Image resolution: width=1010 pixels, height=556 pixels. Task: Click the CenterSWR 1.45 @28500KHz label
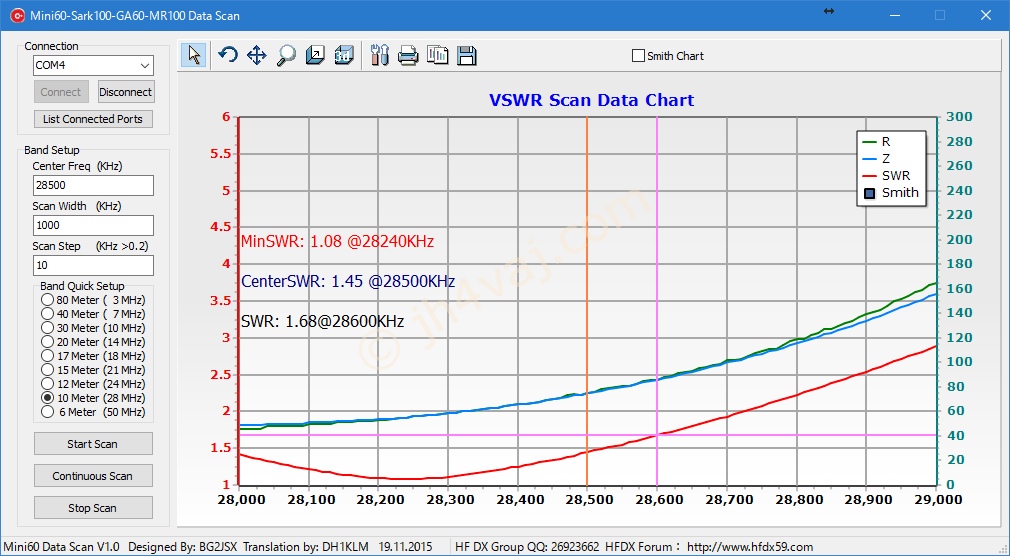[348, 282]
